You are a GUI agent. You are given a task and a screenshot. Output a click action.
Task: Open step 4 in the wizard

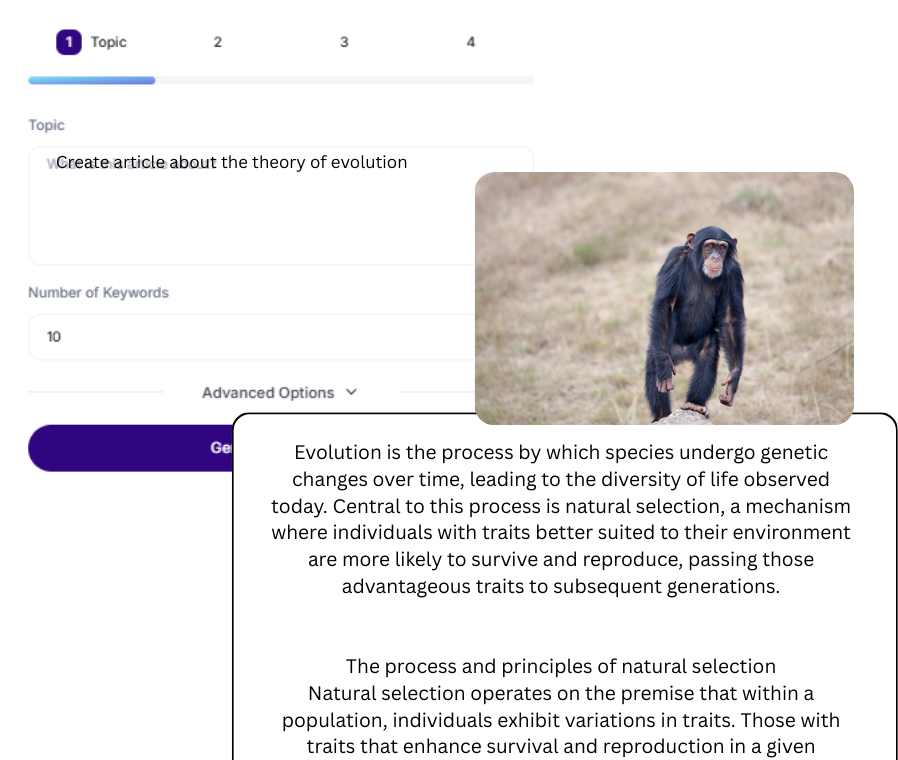click(470, 42)
